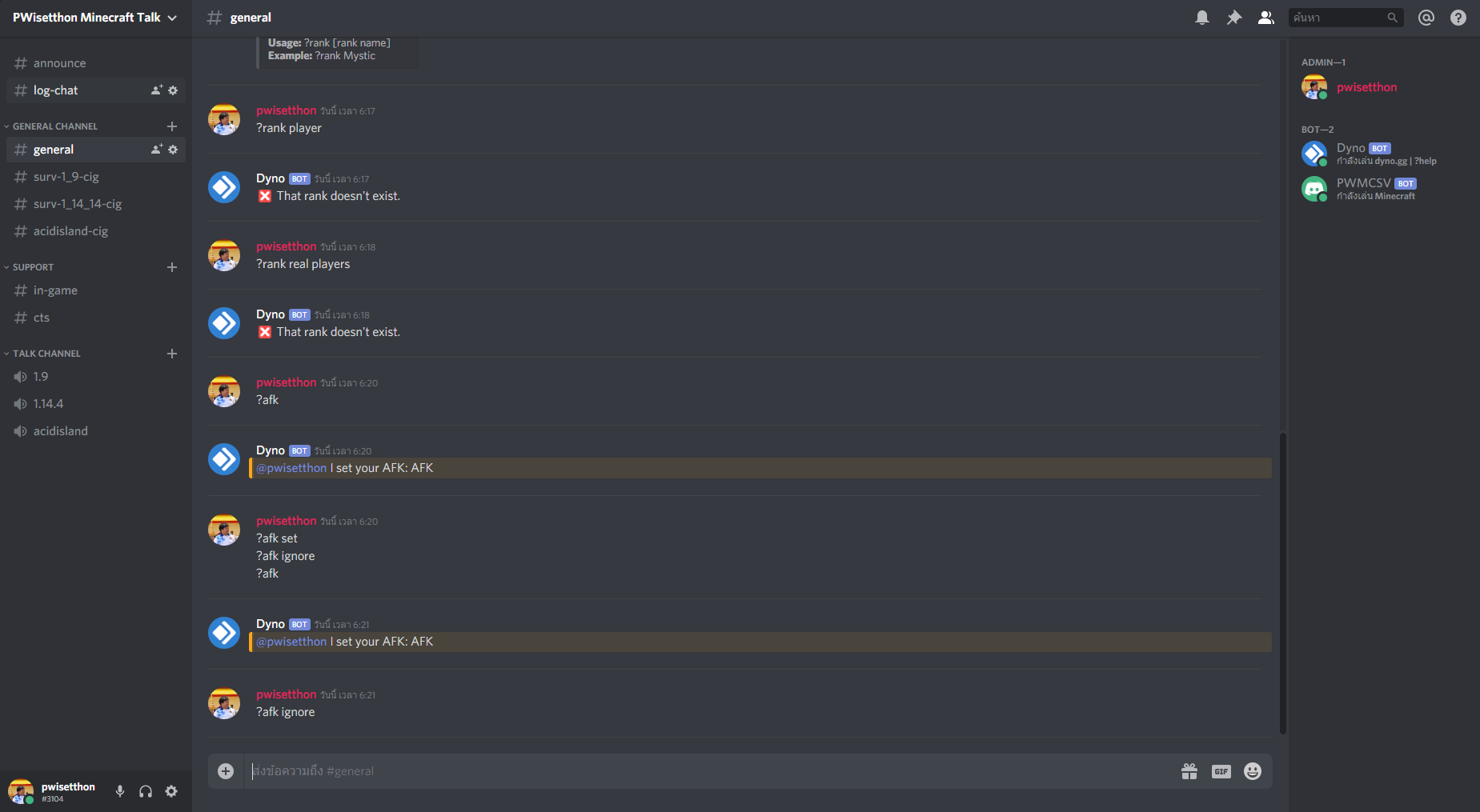Click the chat scrollbar thumb

click(x=1282, y=583)
